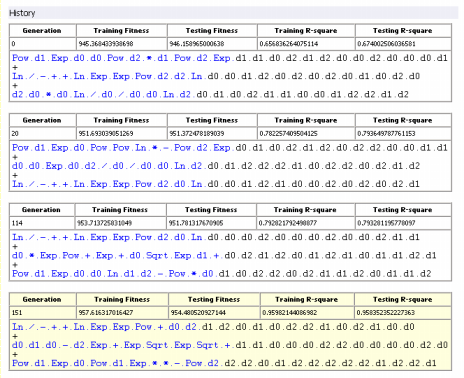Click Testing Fitness header in generation 20 table
464x378 pixels.
[212, 120]
